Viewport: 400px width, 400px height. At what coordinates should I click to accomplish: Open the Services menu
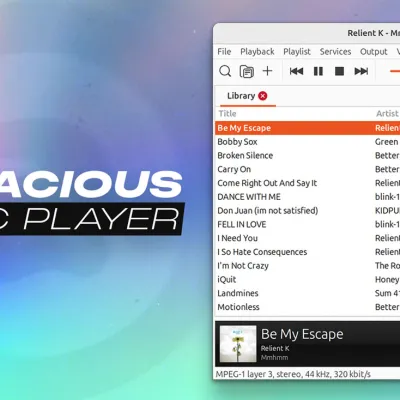click(x=335, y=52)
